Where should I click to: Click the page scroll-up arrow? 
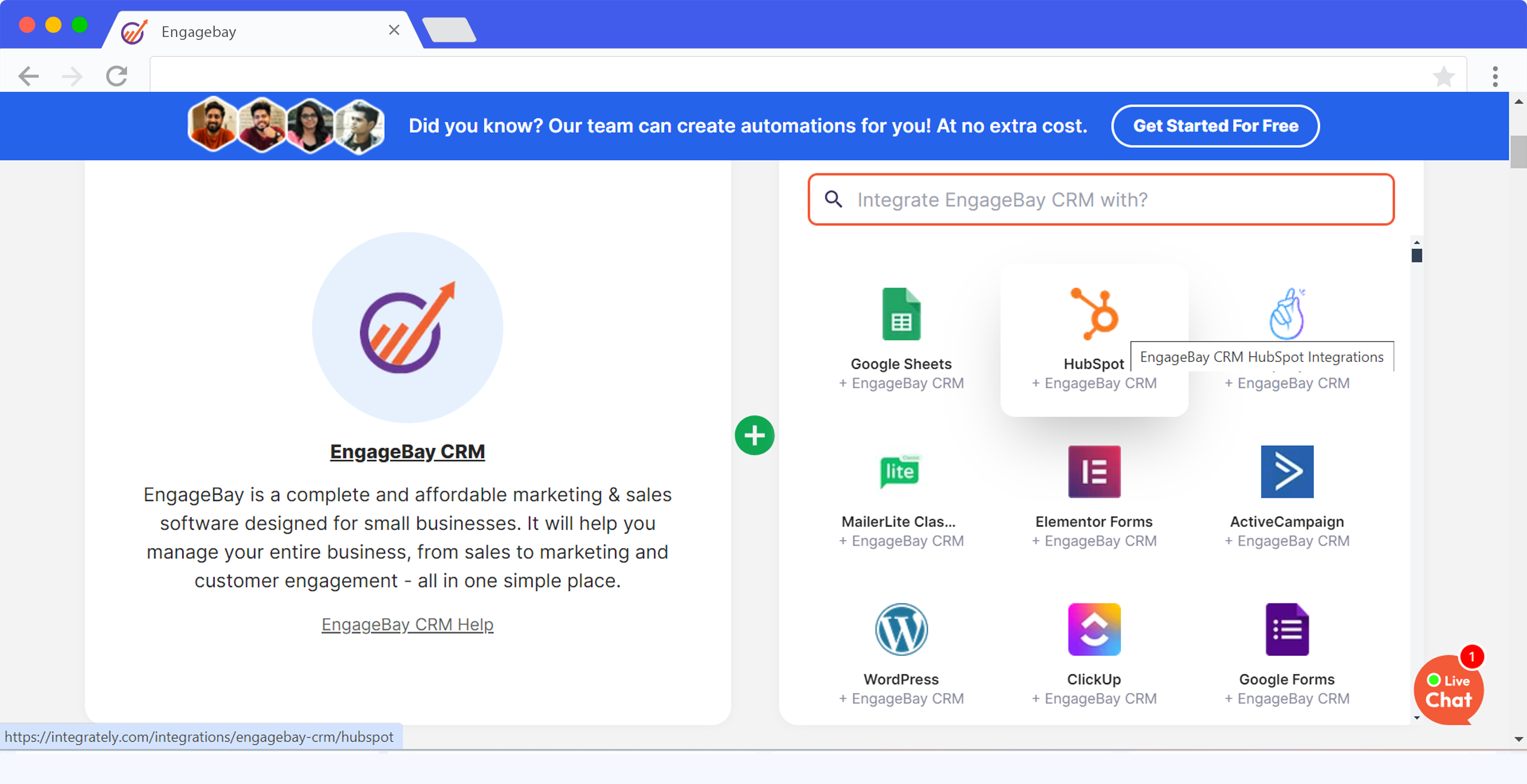point(1518,102)
